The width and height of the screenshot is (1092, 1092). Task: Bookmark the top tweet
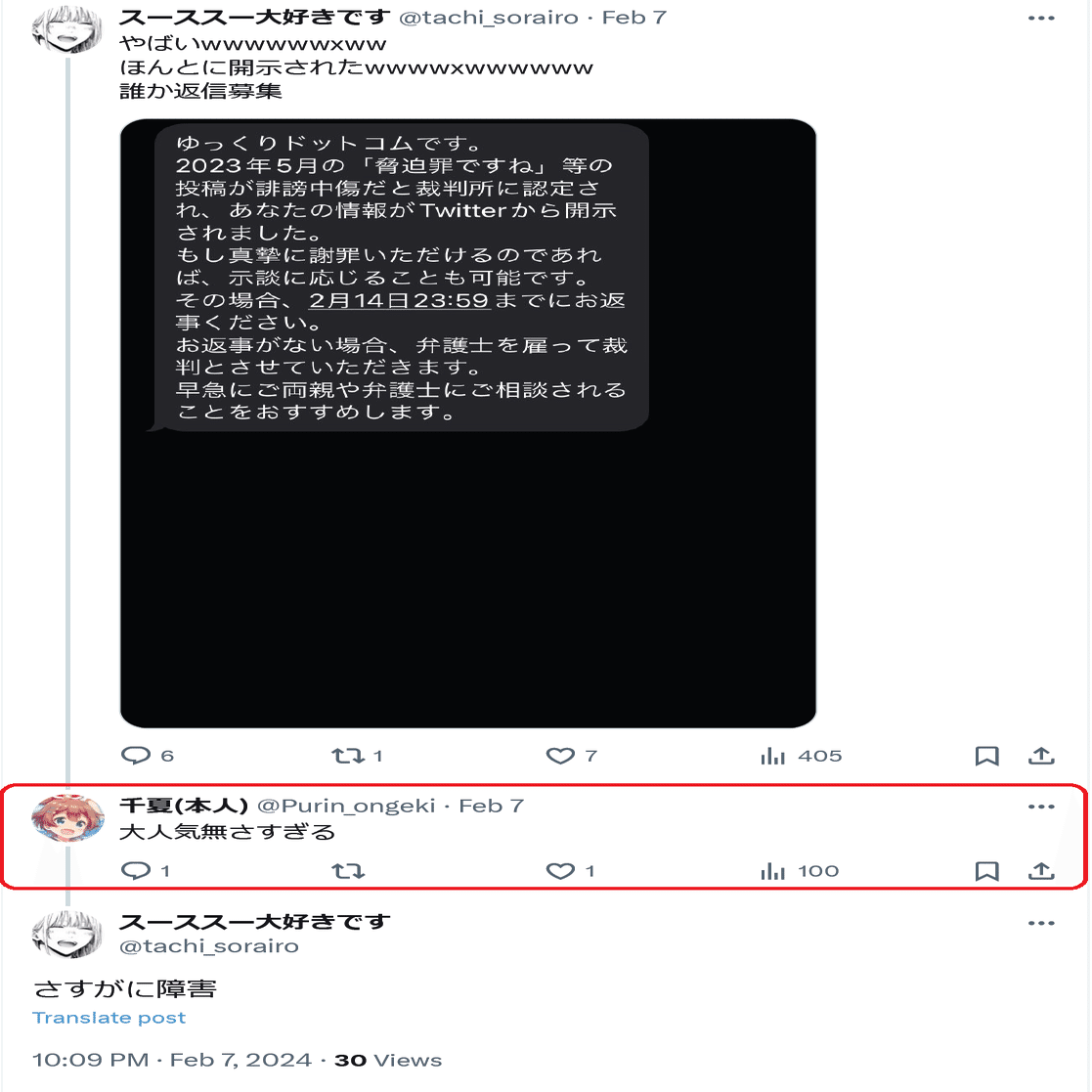[x=986, y=756]
